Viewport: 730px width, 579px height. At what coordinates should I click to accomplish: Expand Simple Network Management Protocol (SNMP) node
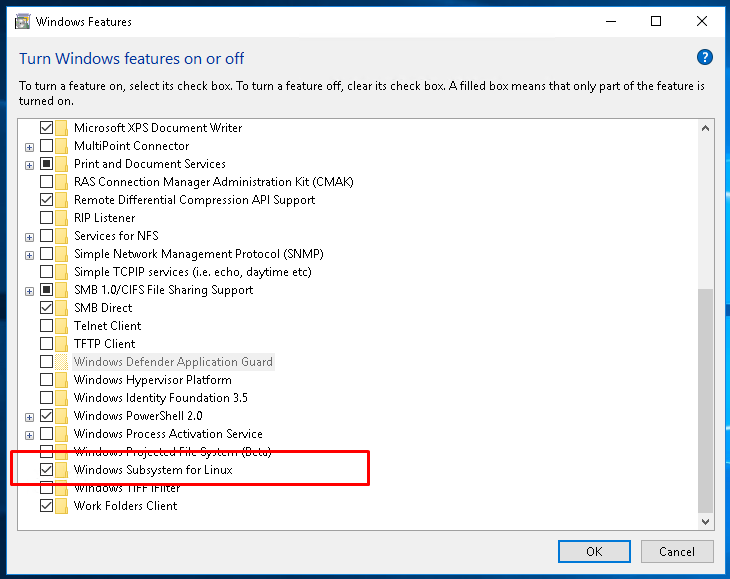(29, 256)
